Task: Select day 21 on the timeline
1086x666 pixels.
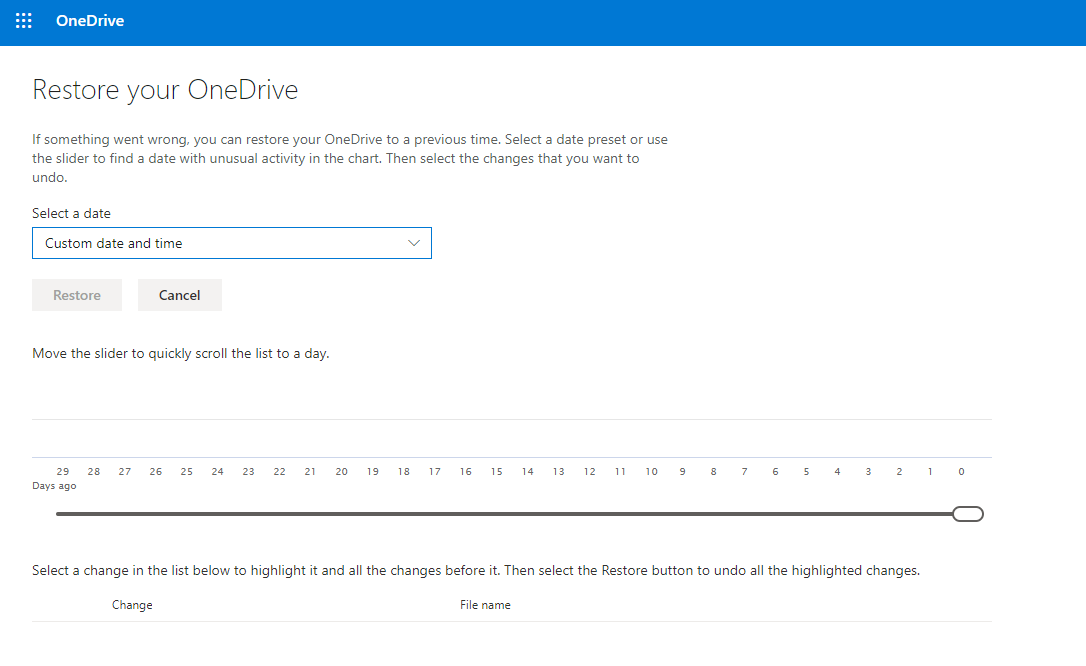Action: (x=311, y=472)
